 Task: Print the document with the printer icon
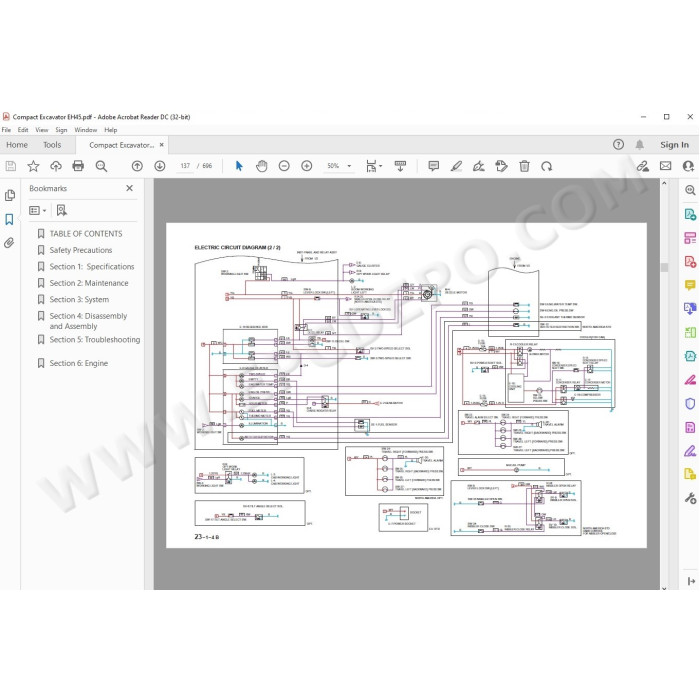pos(78,166)
